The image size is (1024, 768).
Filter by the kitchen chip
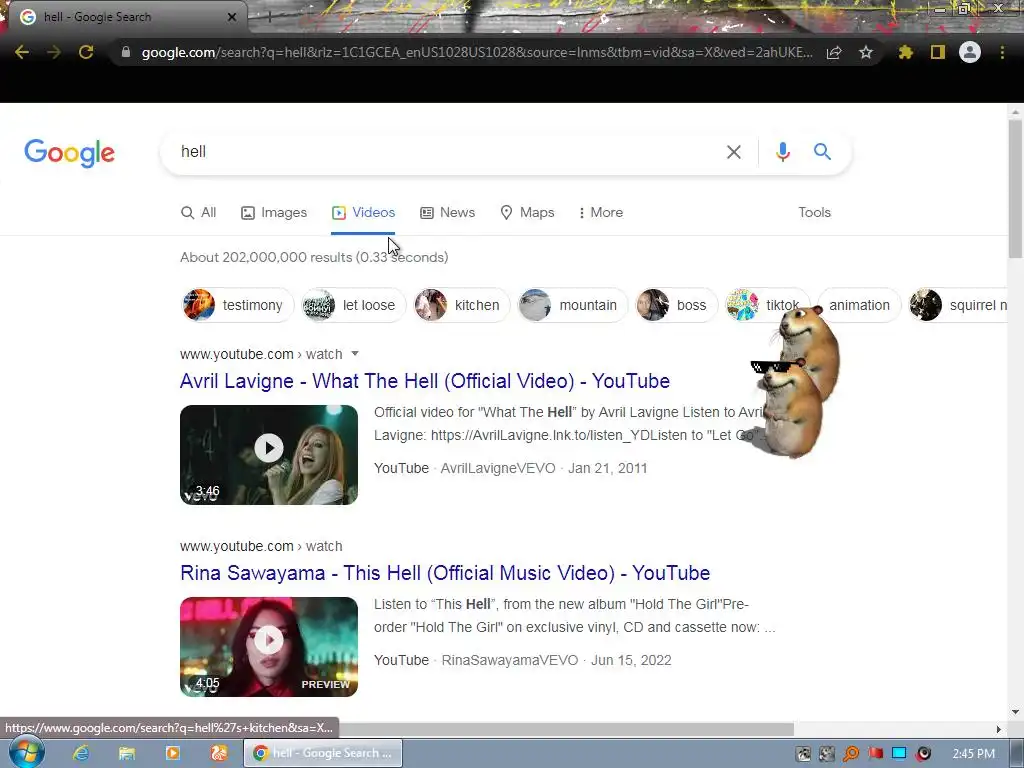coord(461,305)
